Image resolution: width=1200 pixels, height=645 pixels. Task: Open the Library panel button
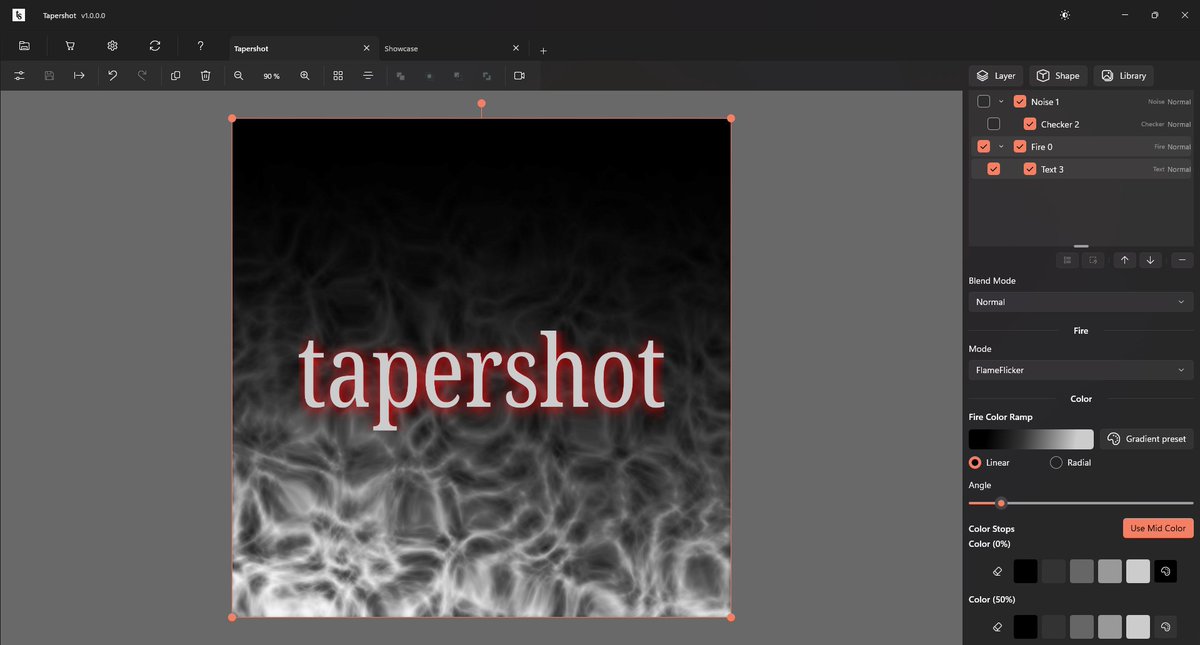click(1123, 76)
